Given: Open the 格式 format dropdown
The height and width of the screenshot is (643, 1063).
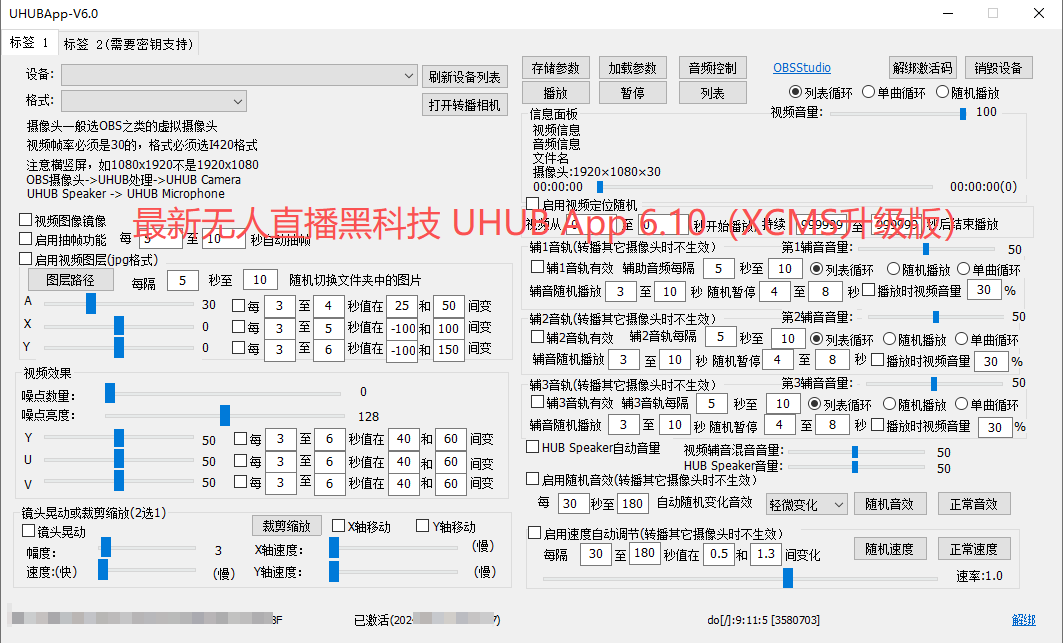Looking at the screenshot, I should point(154,101).
